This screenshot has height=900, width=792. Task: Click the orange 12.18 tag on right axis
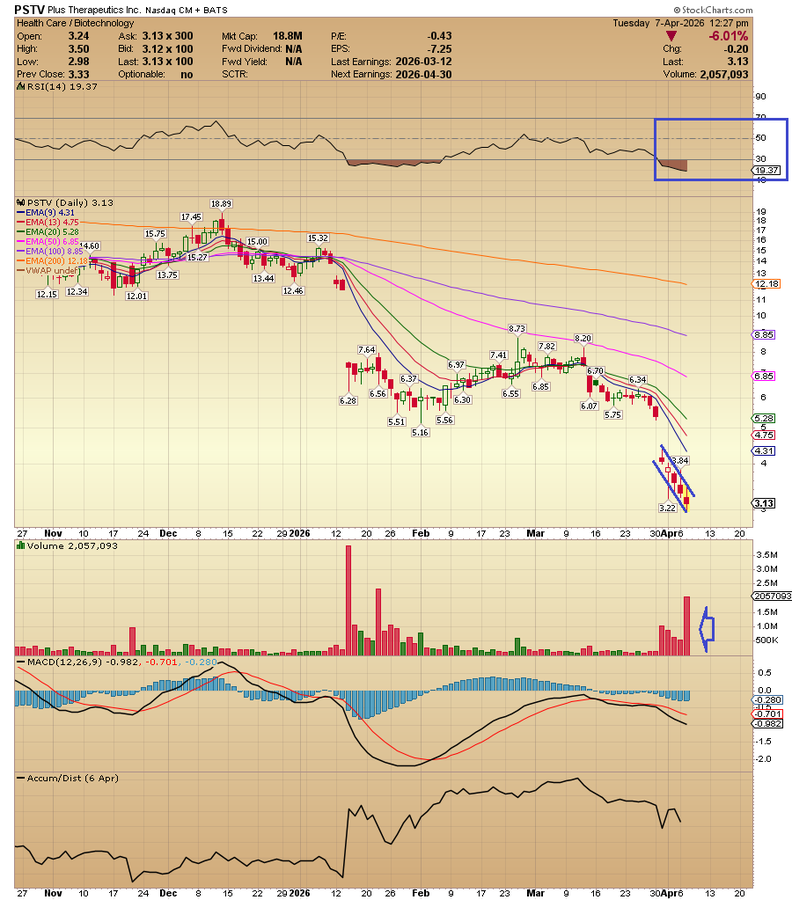point(767,284)
